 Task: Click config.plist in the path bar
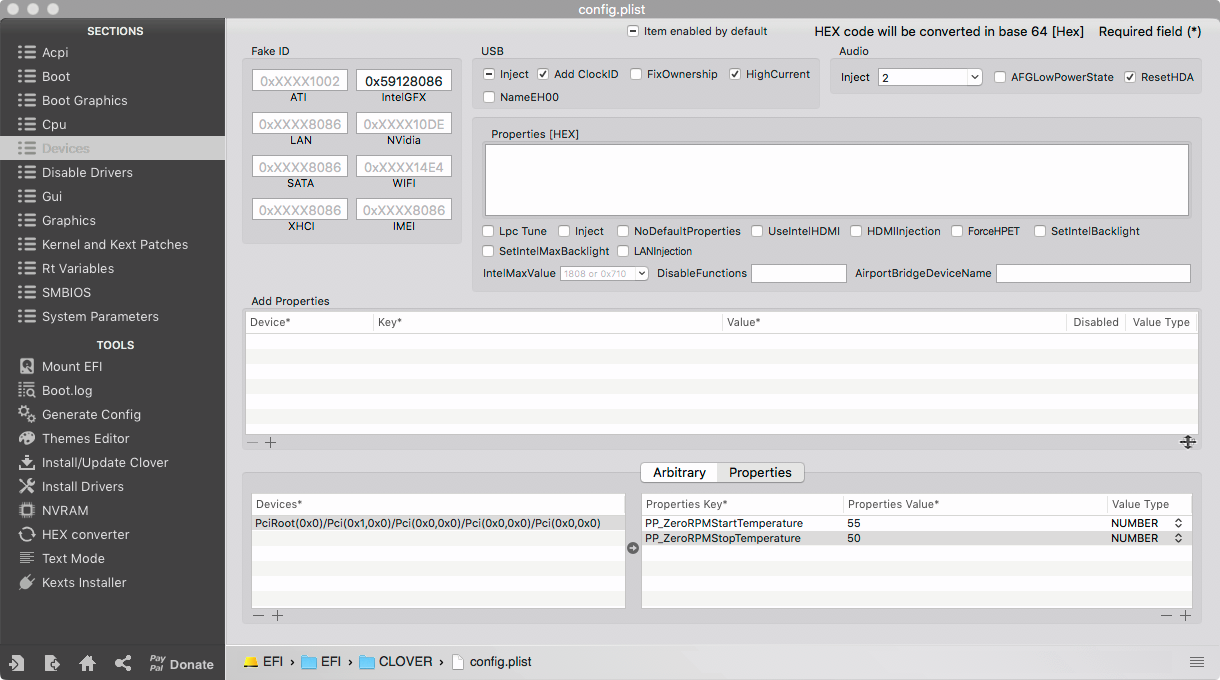492,662
